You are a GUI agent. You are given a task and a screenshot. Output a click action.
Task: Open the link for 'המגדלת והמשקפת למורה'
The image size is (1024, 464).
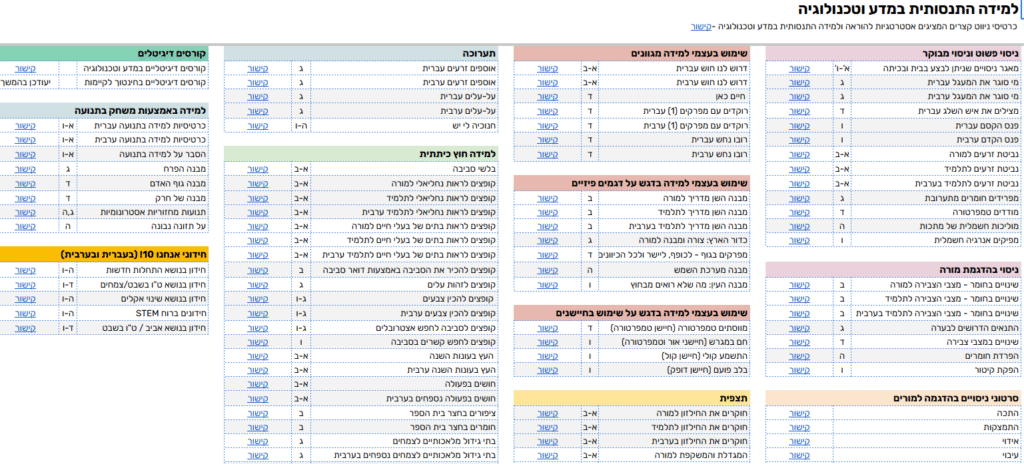tap(547, 456)
